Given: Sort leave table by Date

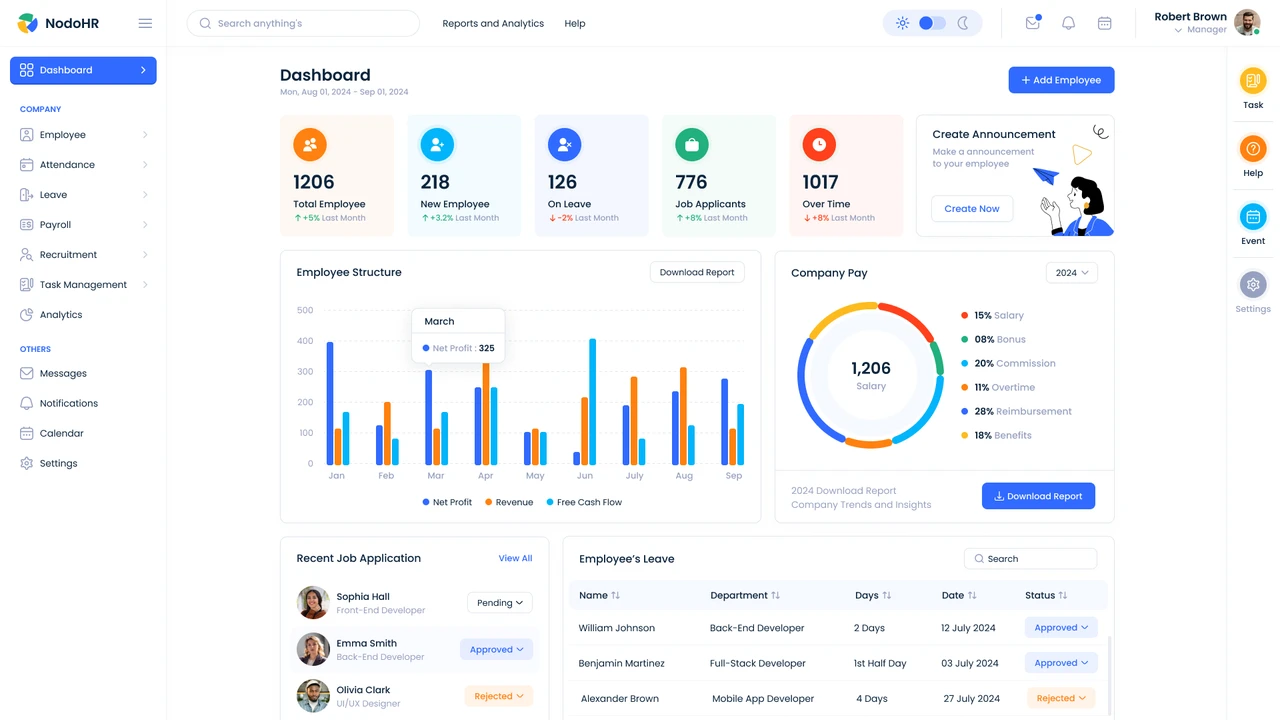Looking at the screenshot, I should coord(971,595).
